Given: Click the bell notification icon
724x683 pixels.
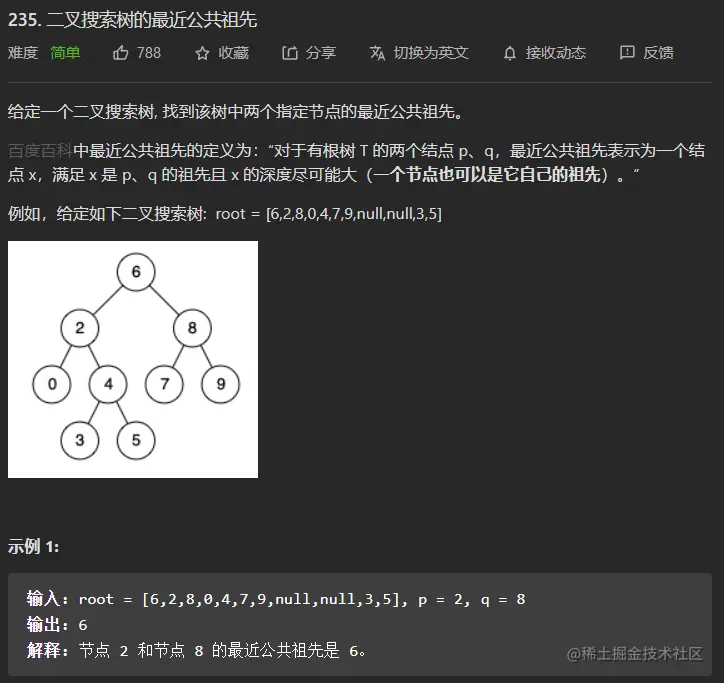Looking at the screenshot, I should tap(510, 53).
